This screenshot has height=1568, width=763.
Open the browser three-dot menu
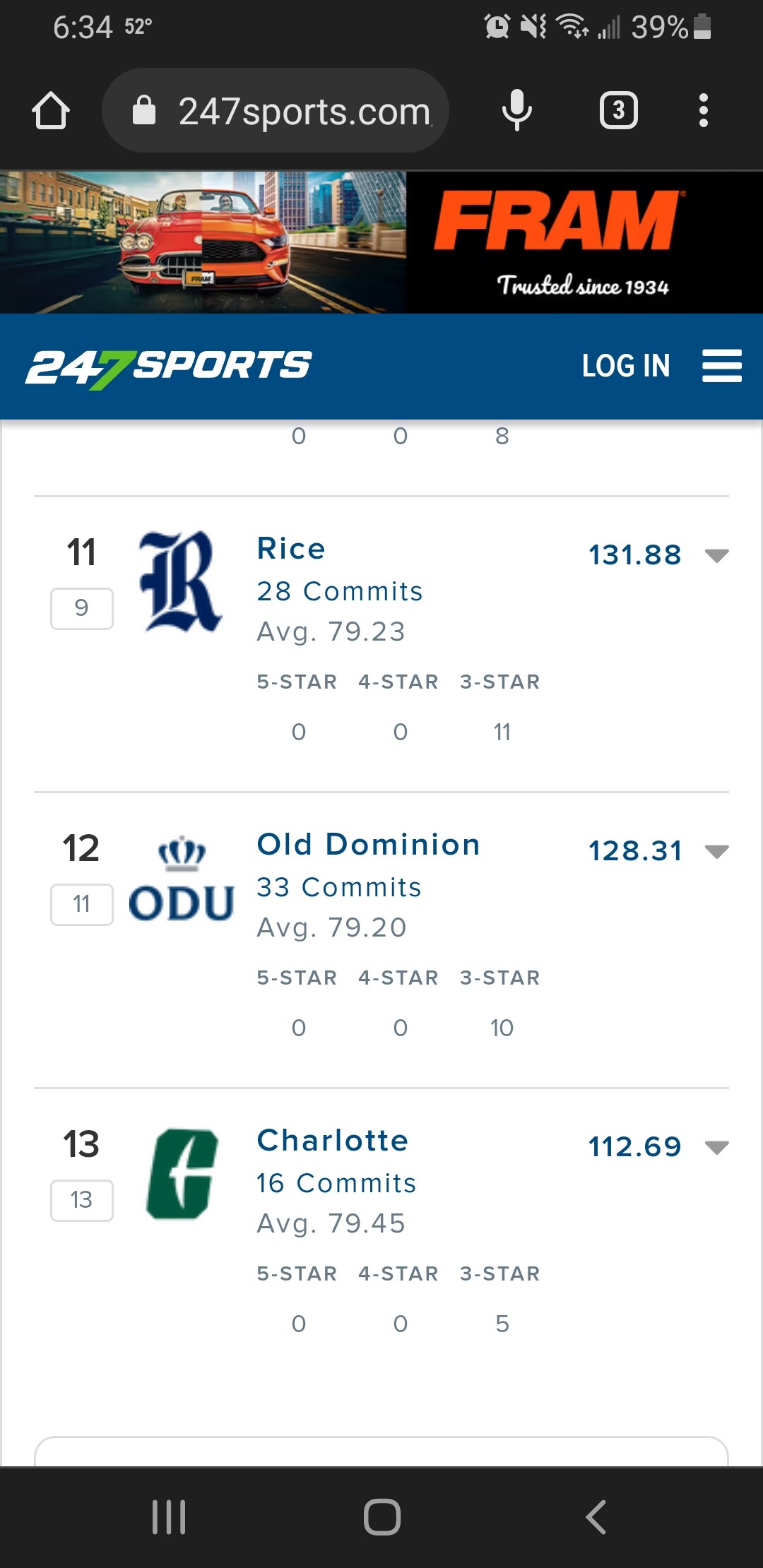[703, 111]
